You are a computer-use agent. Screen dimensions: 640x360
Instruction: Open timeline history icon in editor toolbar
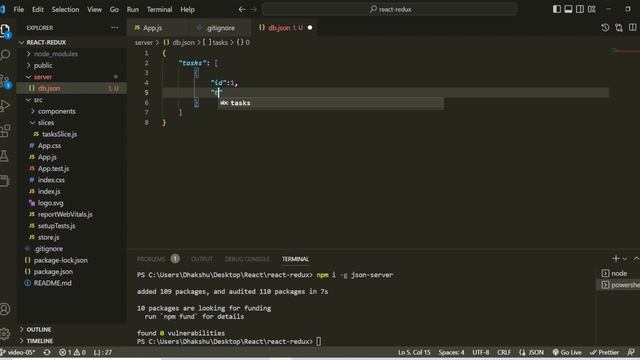605,27
